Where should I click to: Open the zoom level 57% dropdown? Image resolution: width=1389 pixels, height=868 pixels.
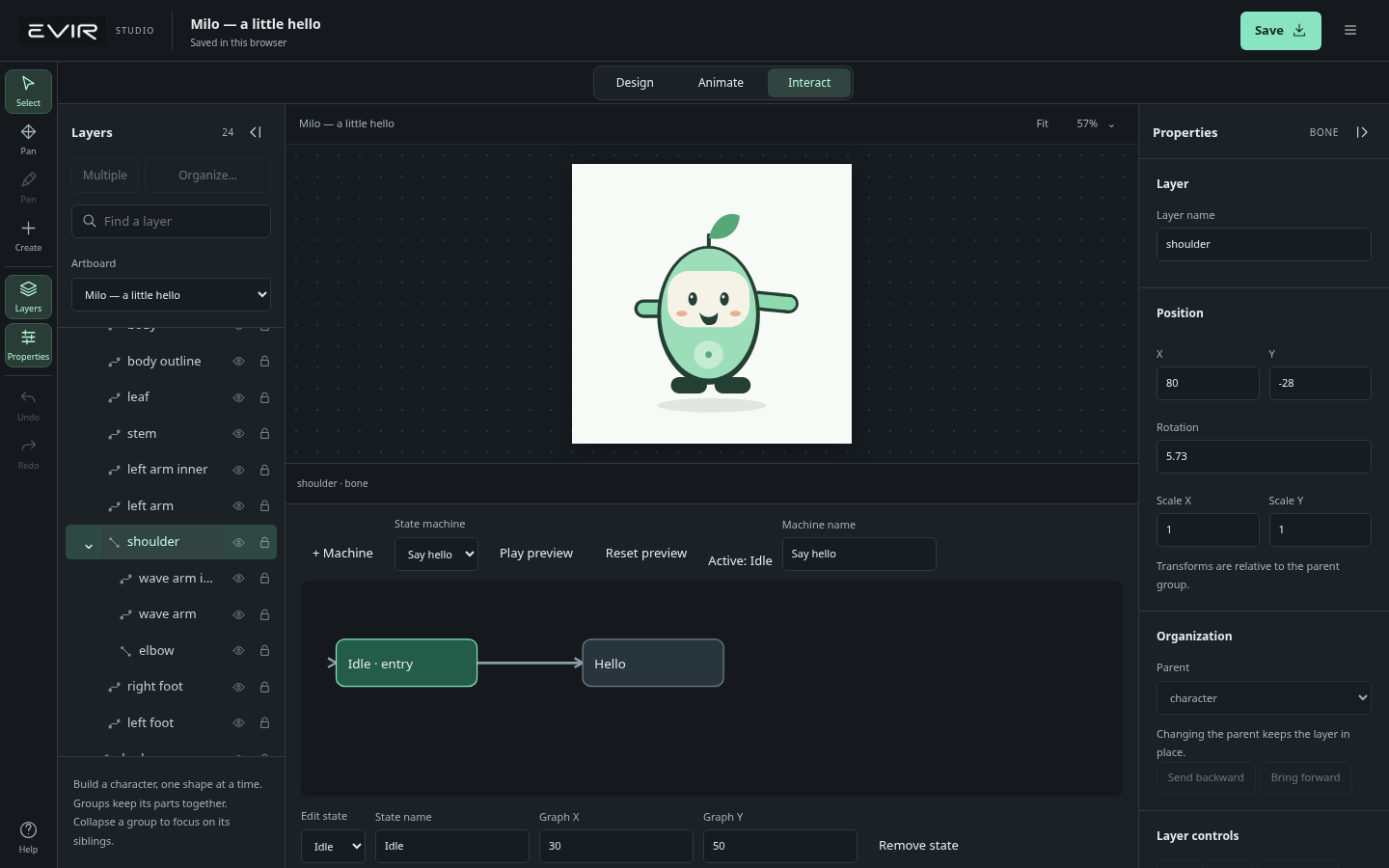(x=1096, y=124)
